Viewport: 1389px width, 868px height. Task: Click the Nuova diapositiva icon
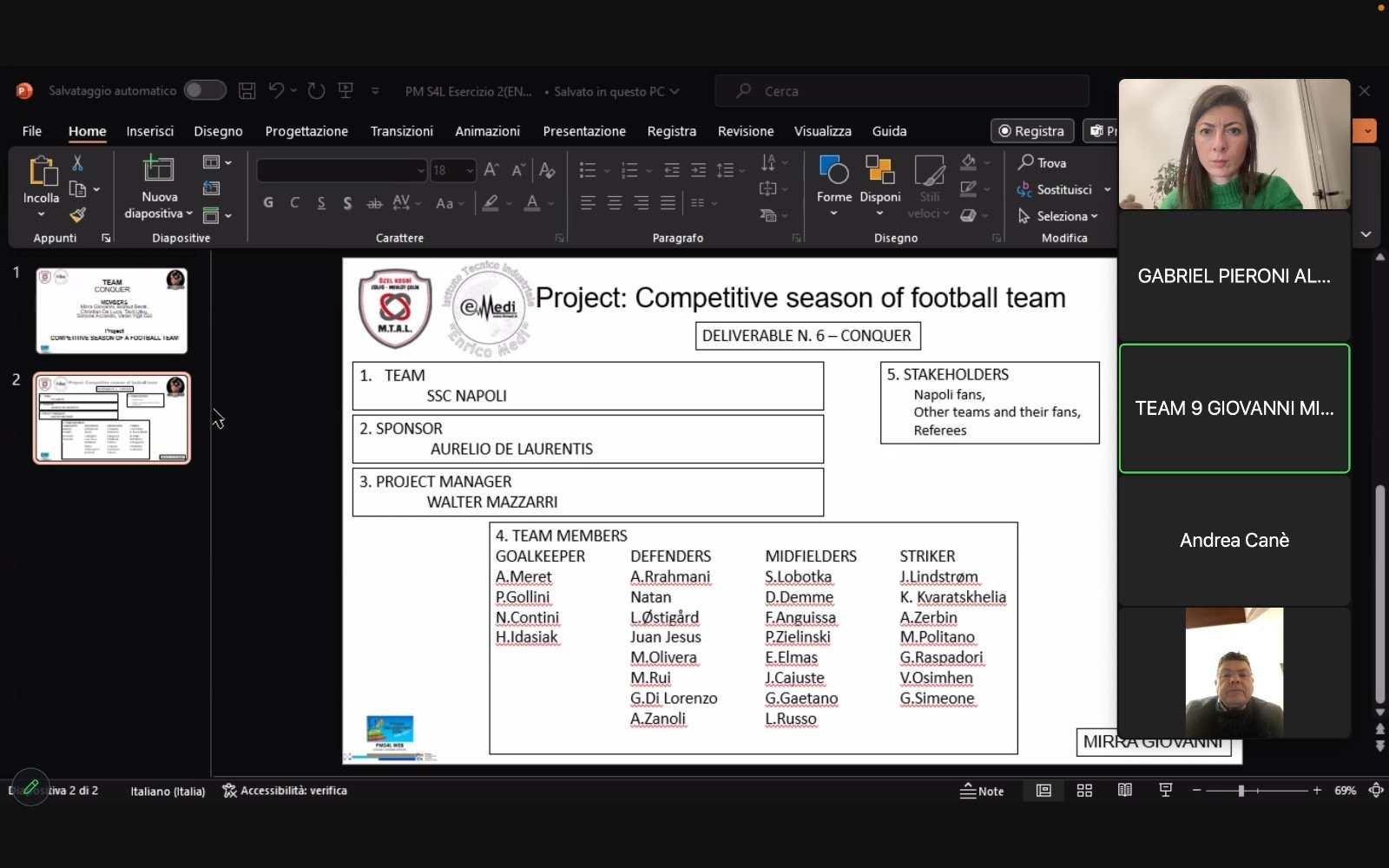point(159,169)
